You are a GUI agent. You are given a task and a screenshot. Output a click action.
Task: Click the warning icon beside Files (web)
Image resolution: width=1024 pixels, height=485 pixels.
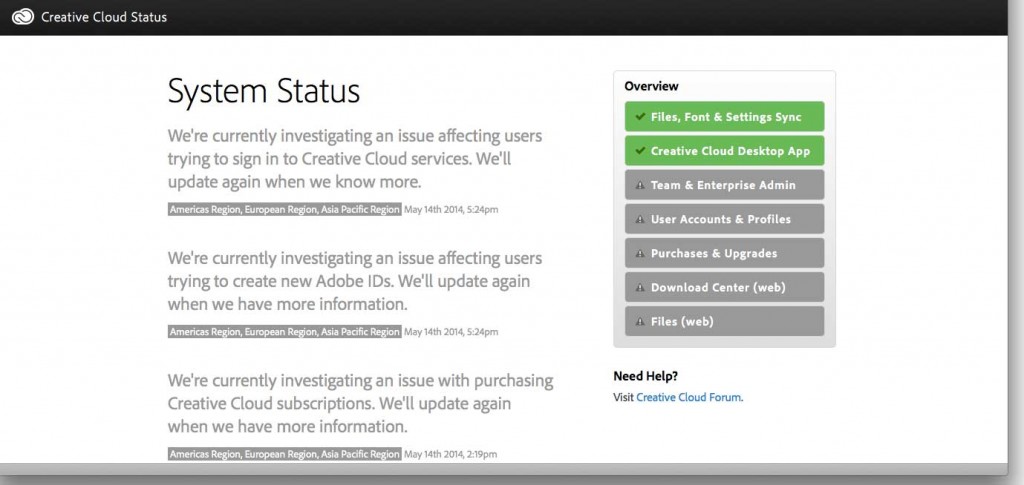[x=639, y=321]
